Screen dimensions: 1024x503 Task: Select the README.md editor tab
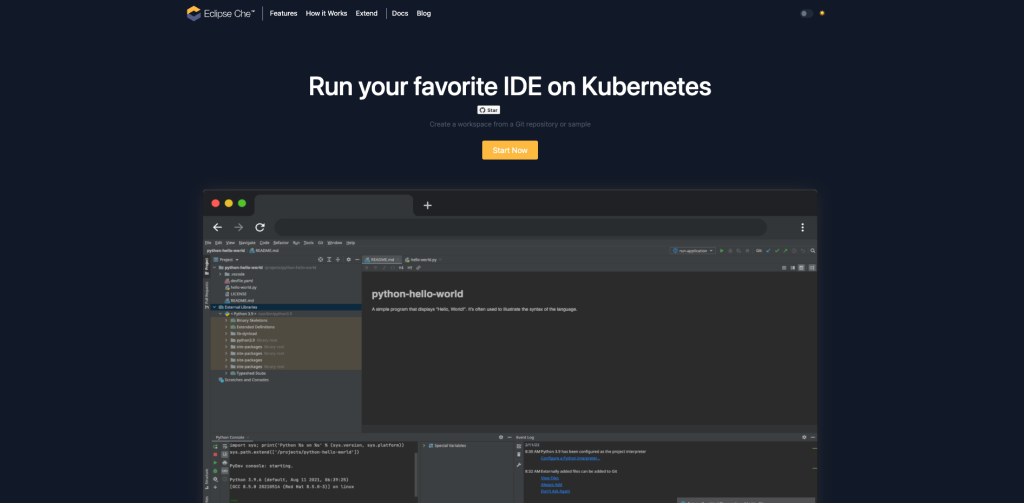click(x=381, y=259)
